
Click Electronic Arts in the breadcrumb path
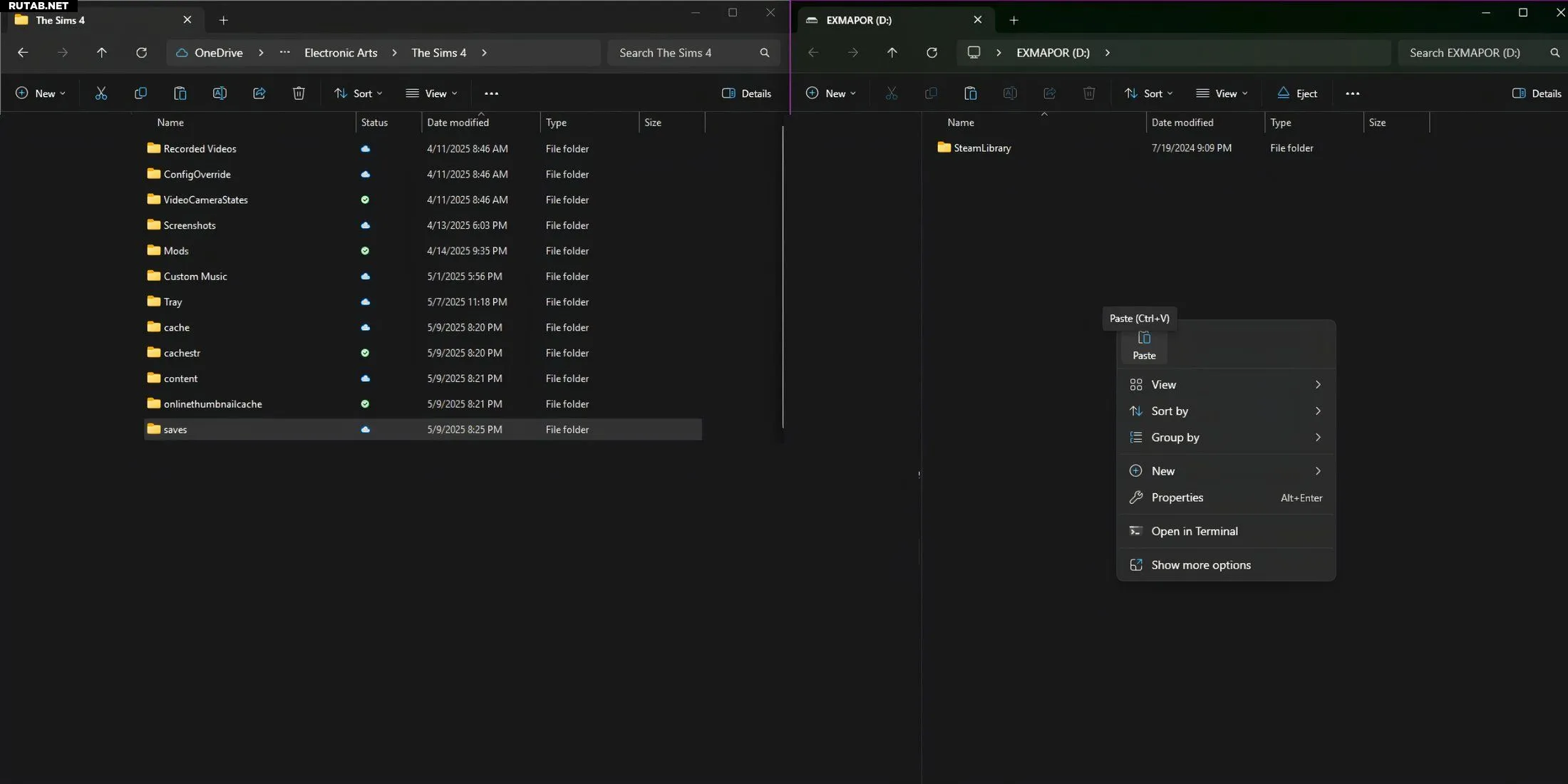tap(341, 53)
